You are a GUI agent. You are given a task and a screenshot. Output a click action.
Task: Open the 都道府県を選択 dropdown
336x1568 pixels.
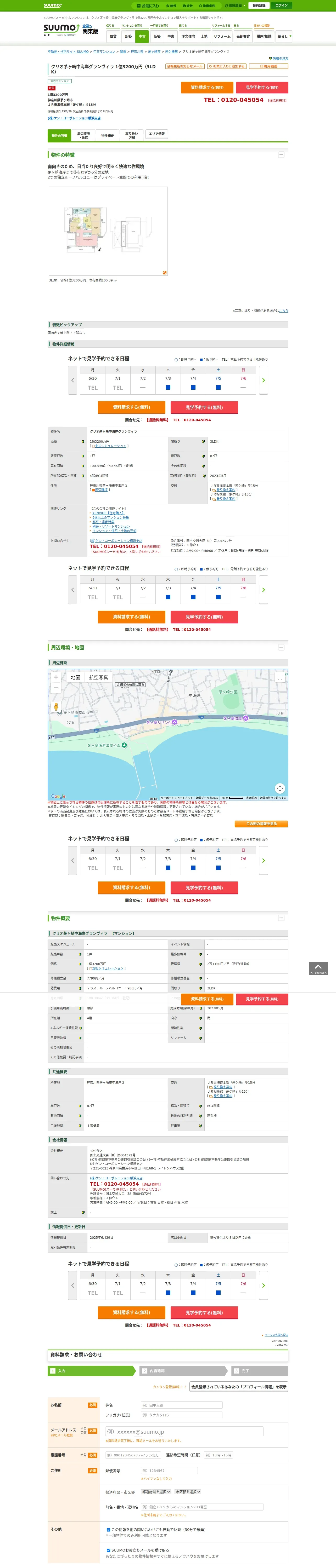155,1492
